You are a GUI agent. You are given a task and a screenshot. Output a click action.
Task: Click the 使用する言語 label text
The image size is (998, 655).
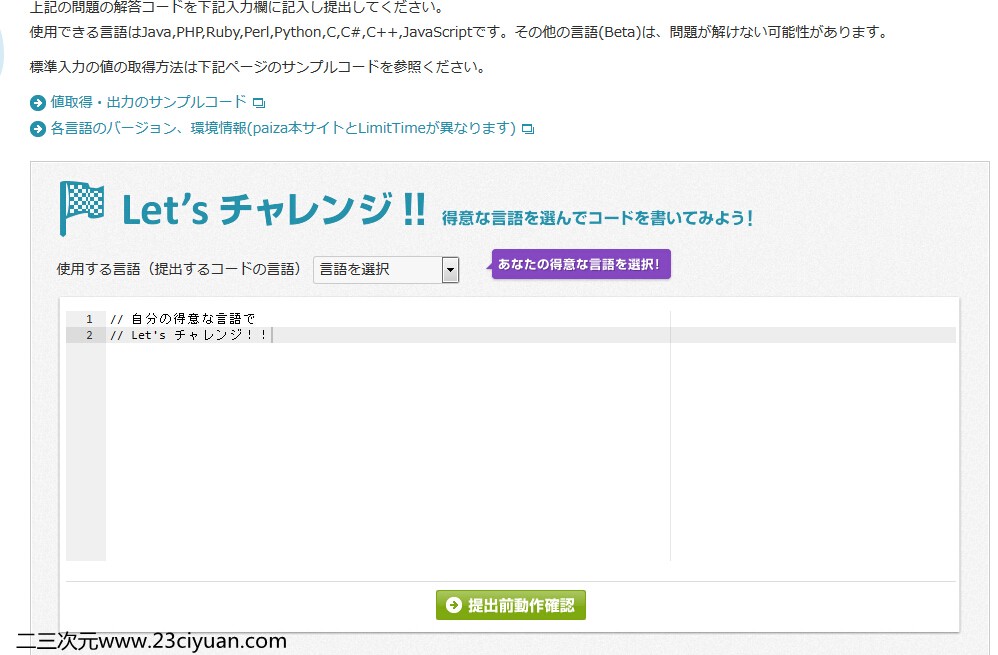tap(179, 269)
